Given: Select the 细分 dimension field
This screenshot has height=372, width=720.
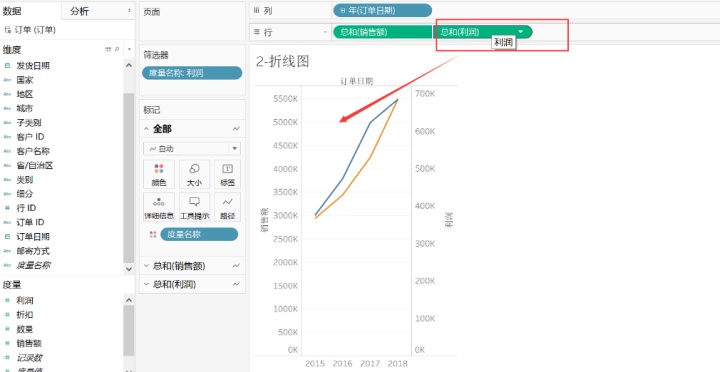Looking at the screenshot, I should click(x=25, y=194).
